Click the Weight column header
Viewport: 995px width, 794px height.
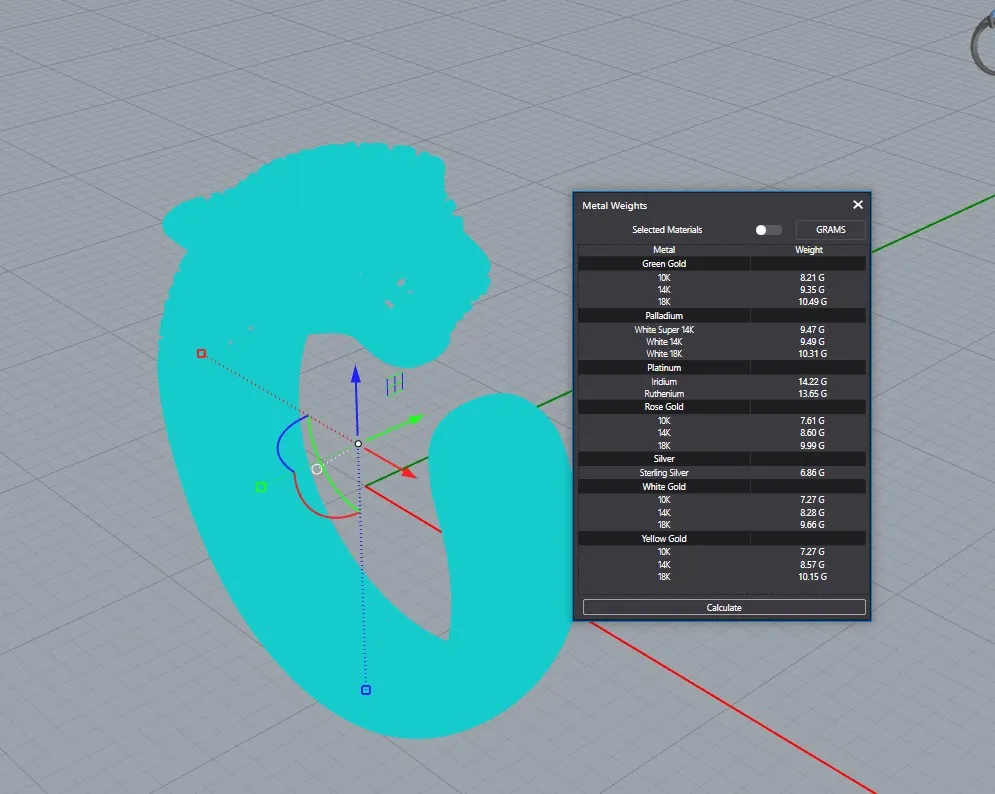click(808, 250)
